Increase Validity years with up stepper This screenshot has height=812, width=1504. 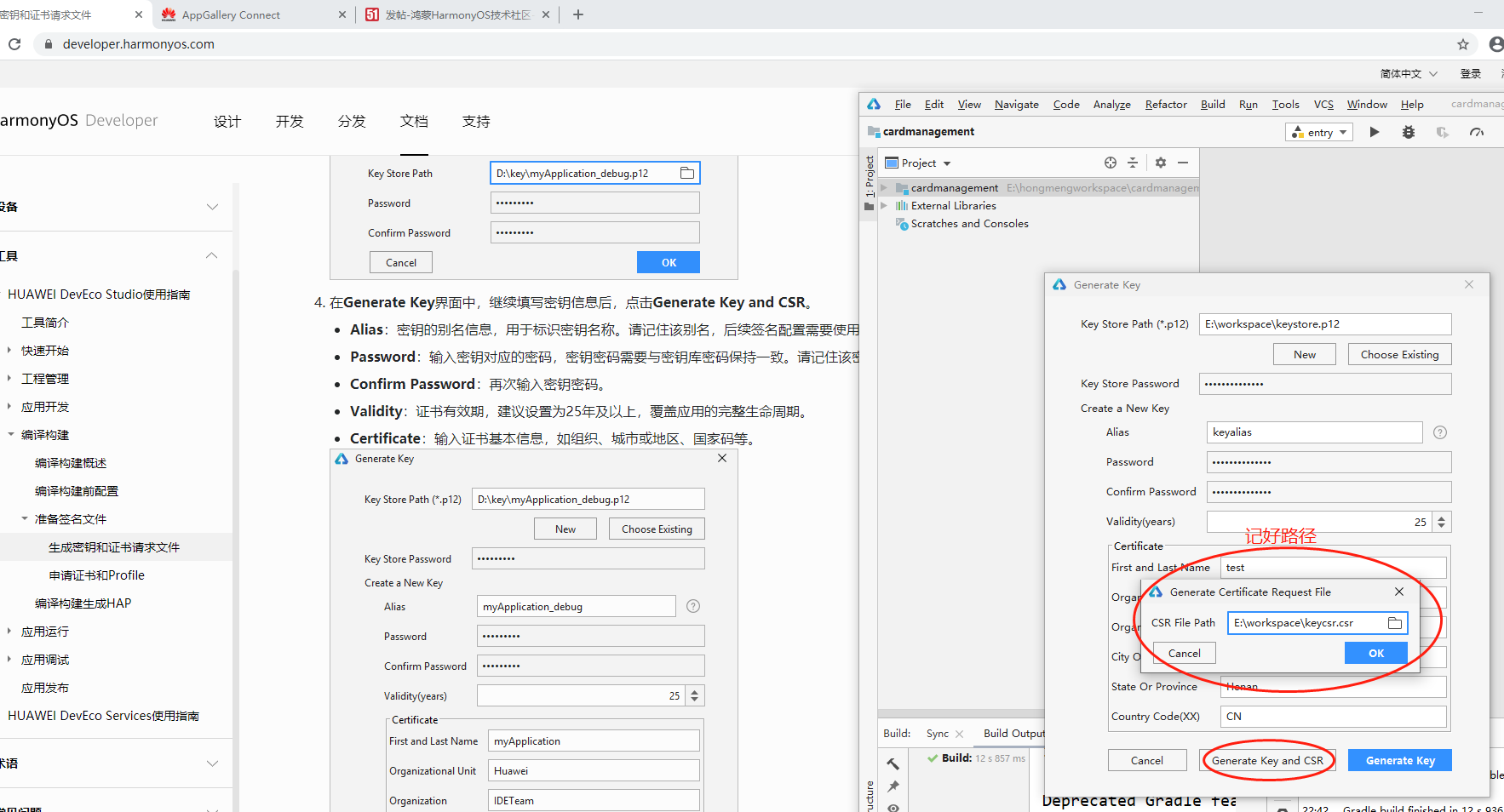tap(1442, 518)
